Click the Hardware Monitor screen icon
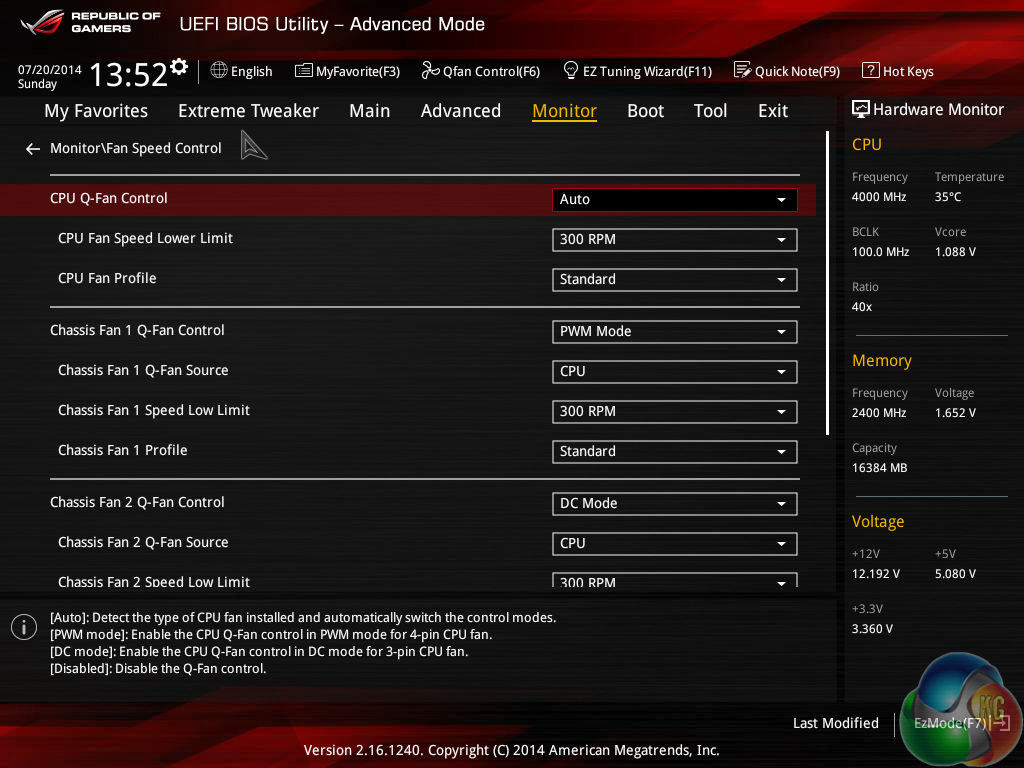Image resolution: width=1024 pixels, height=768 pixels. click(x=861, y=109)
